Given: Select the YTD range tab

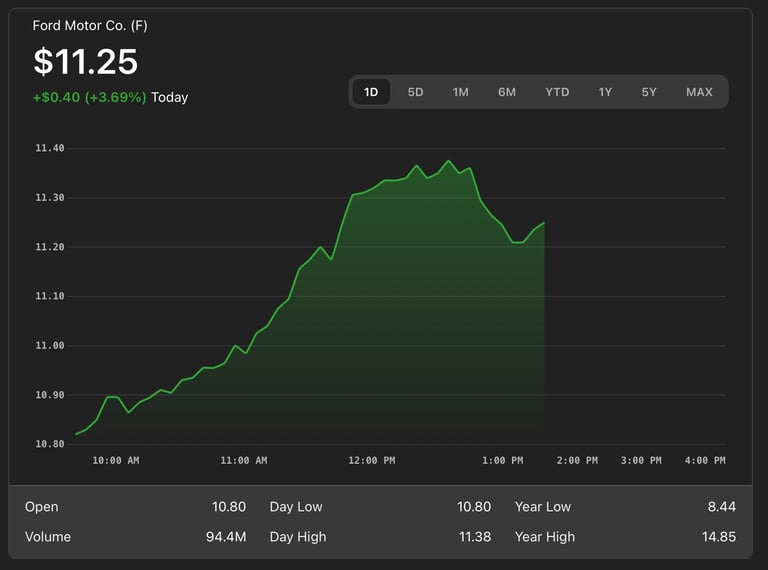Looking at the screenshot, I should pyautogui.click(x=557, y=92).
